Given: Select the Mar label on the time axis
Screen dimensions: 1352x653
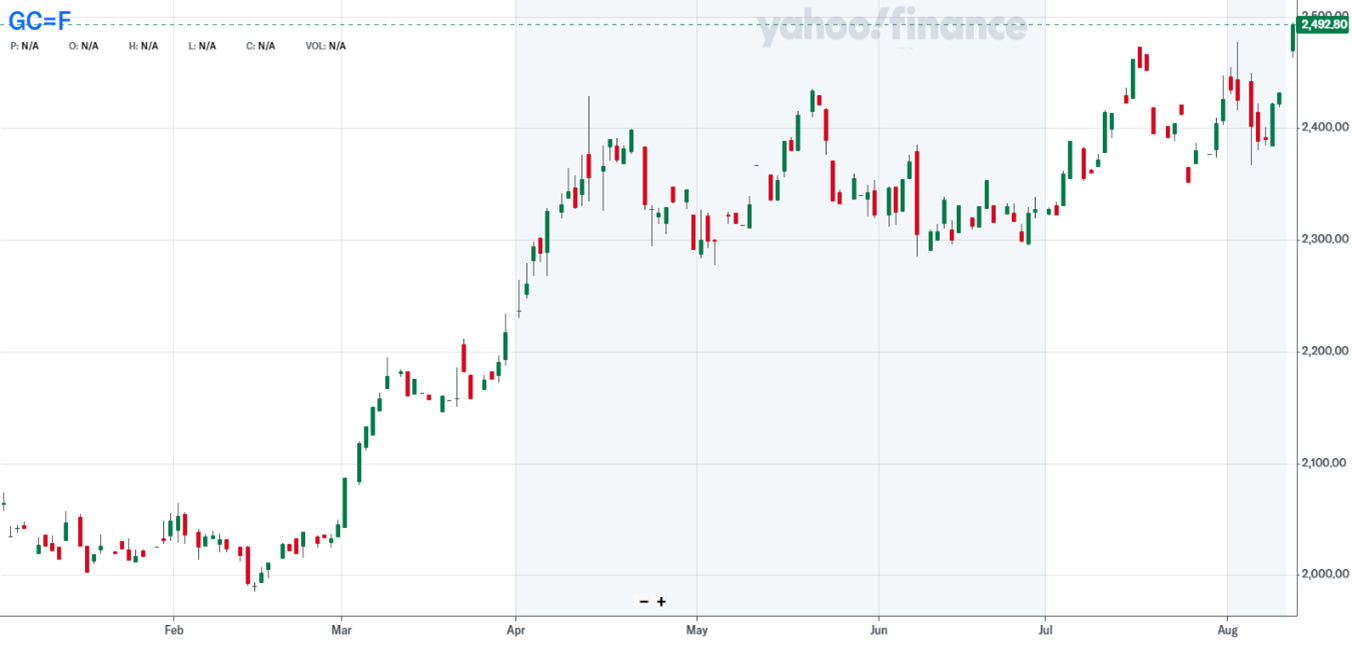Looking at the screenshot, I should pyautogui.click(x=342, y=631).
